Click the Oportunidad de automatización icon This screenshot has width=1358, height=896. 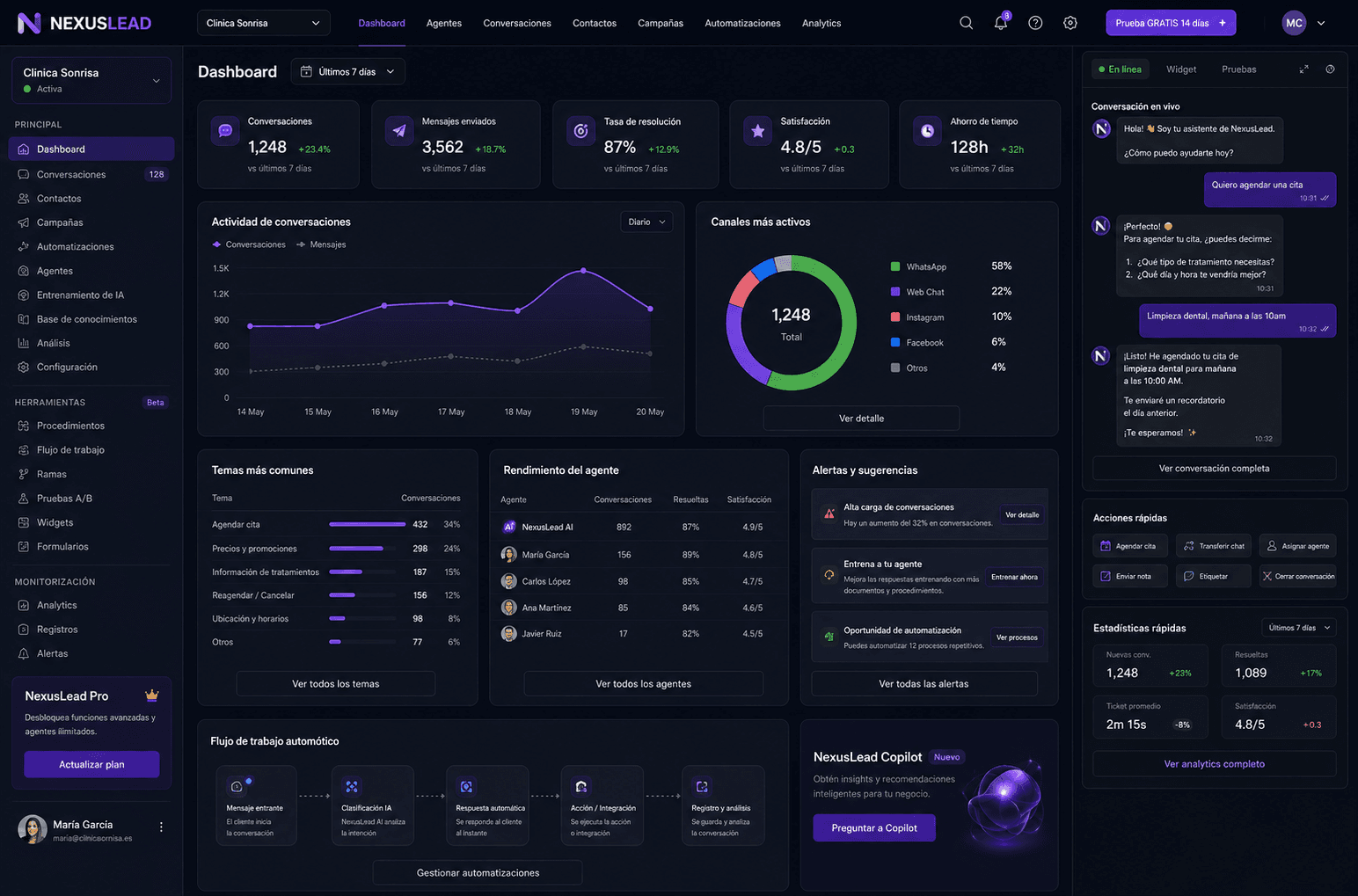[x=829, y=637]
